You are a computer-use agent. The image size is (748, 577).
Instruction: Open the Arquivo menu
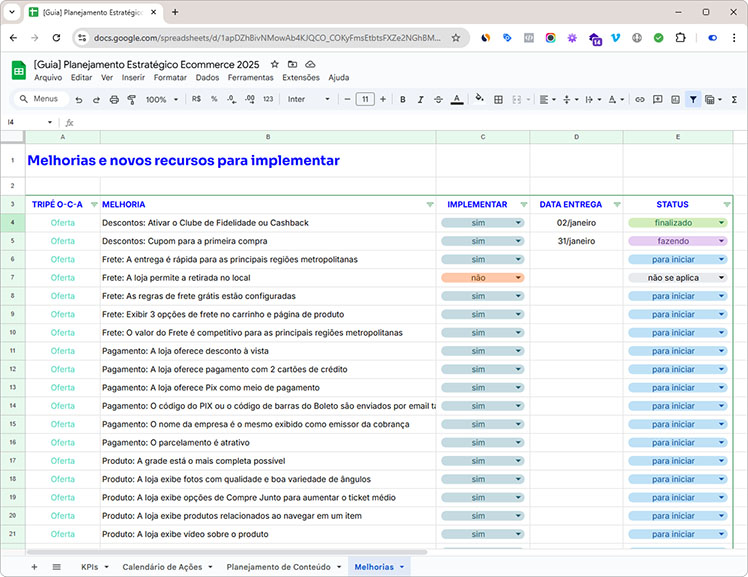click(48, 77)
